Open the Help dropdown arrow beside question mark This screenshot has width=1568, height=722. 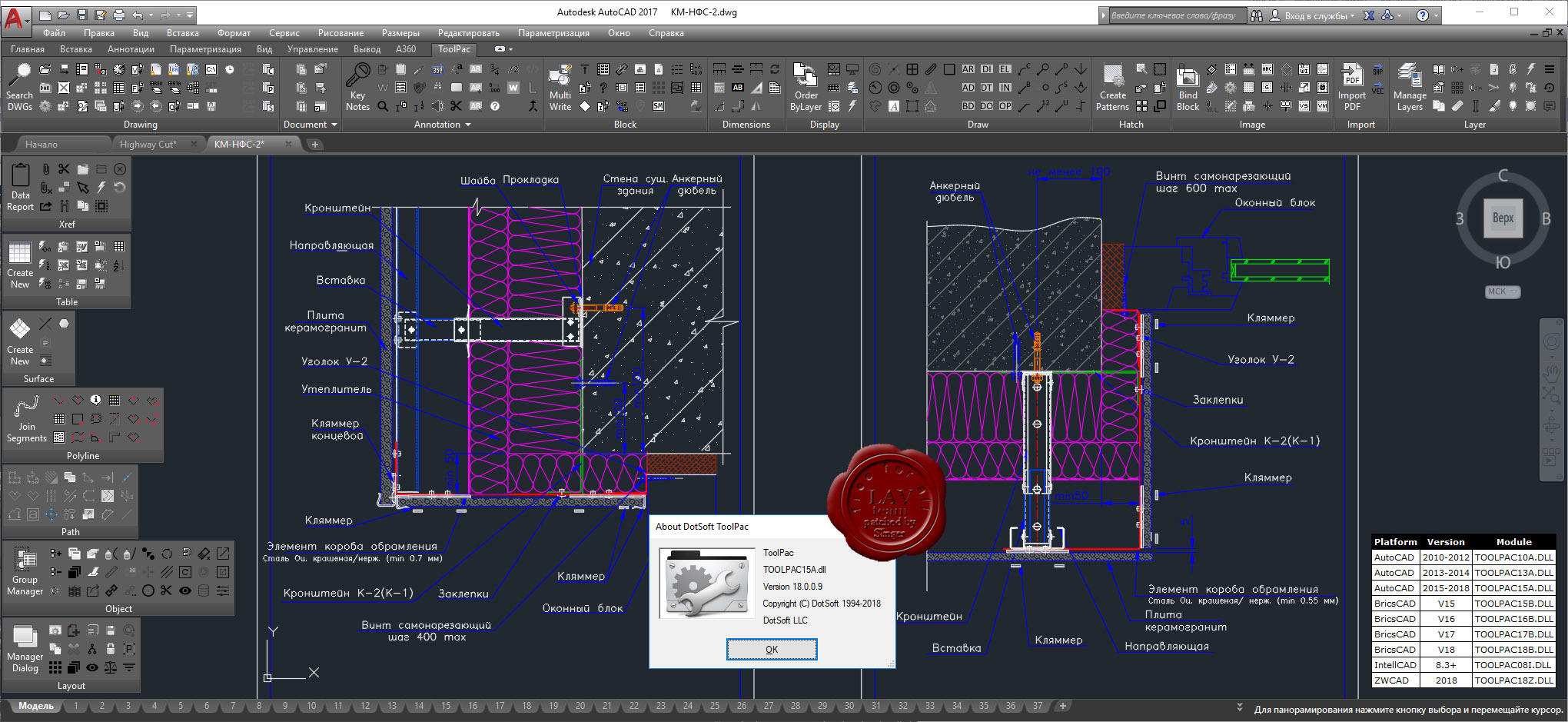(x=1436, y=15)
